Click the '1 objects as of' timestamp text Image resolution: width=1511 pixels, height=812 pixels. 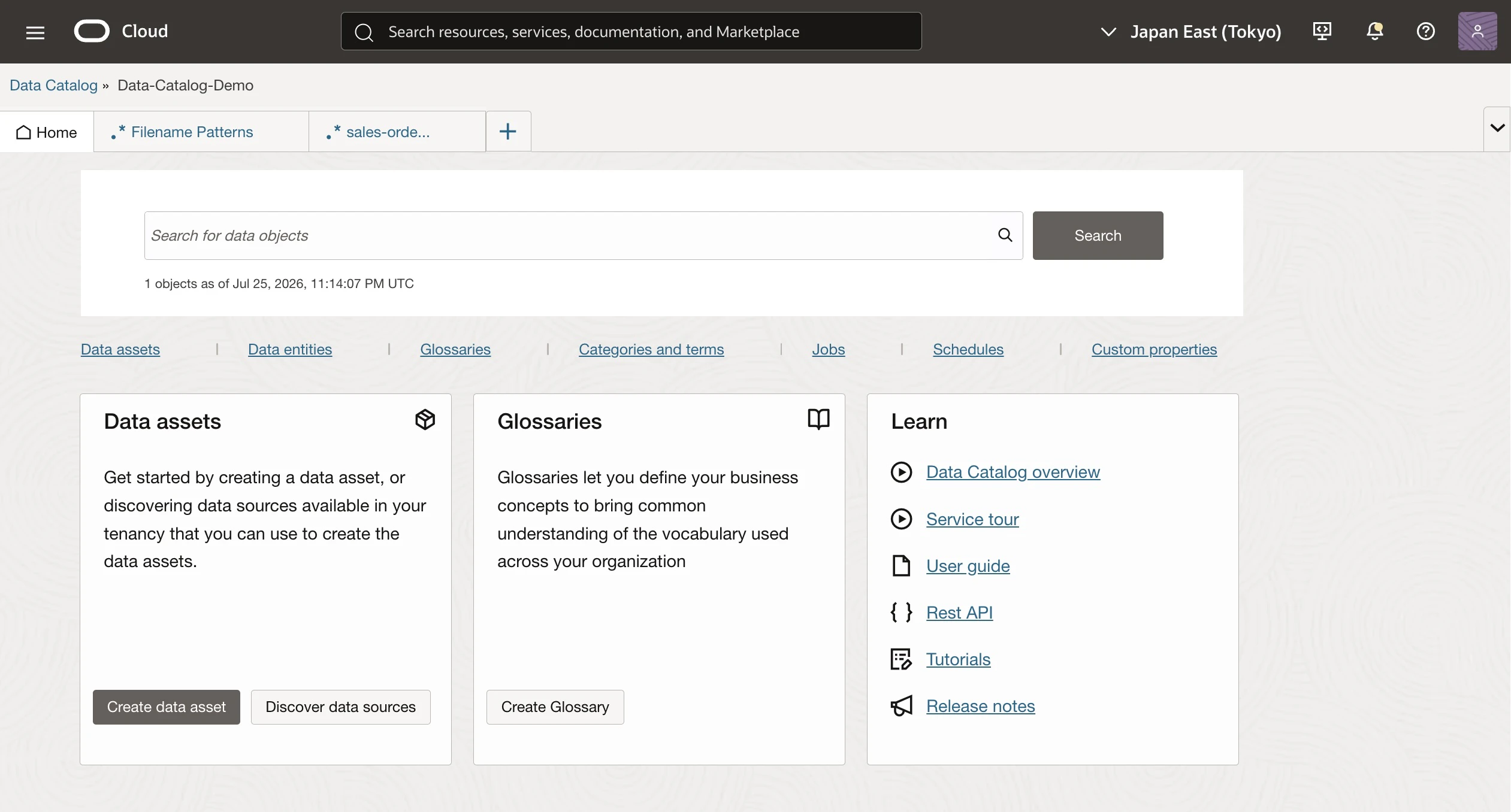coord(279,283)
